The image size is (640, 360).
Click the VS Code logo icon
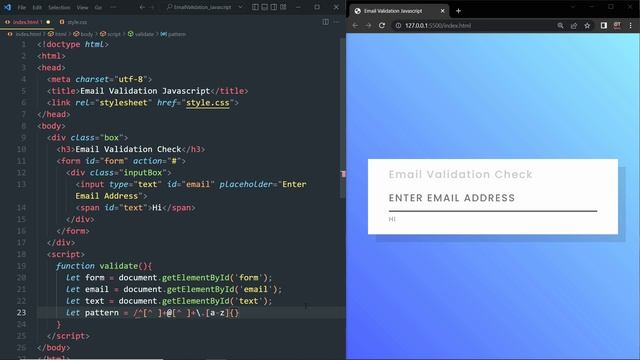(x=7, y=7)
